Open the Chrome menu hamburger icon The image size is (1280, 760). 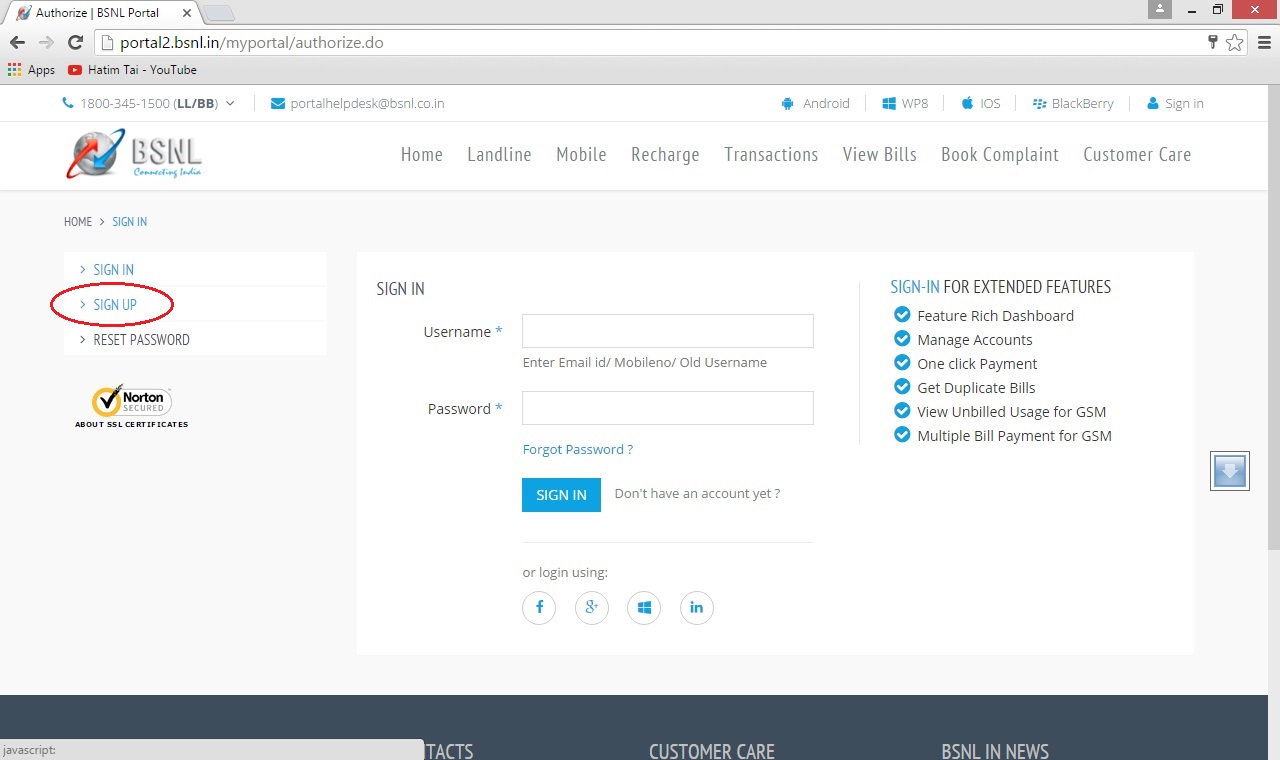tap(1264, 43)
